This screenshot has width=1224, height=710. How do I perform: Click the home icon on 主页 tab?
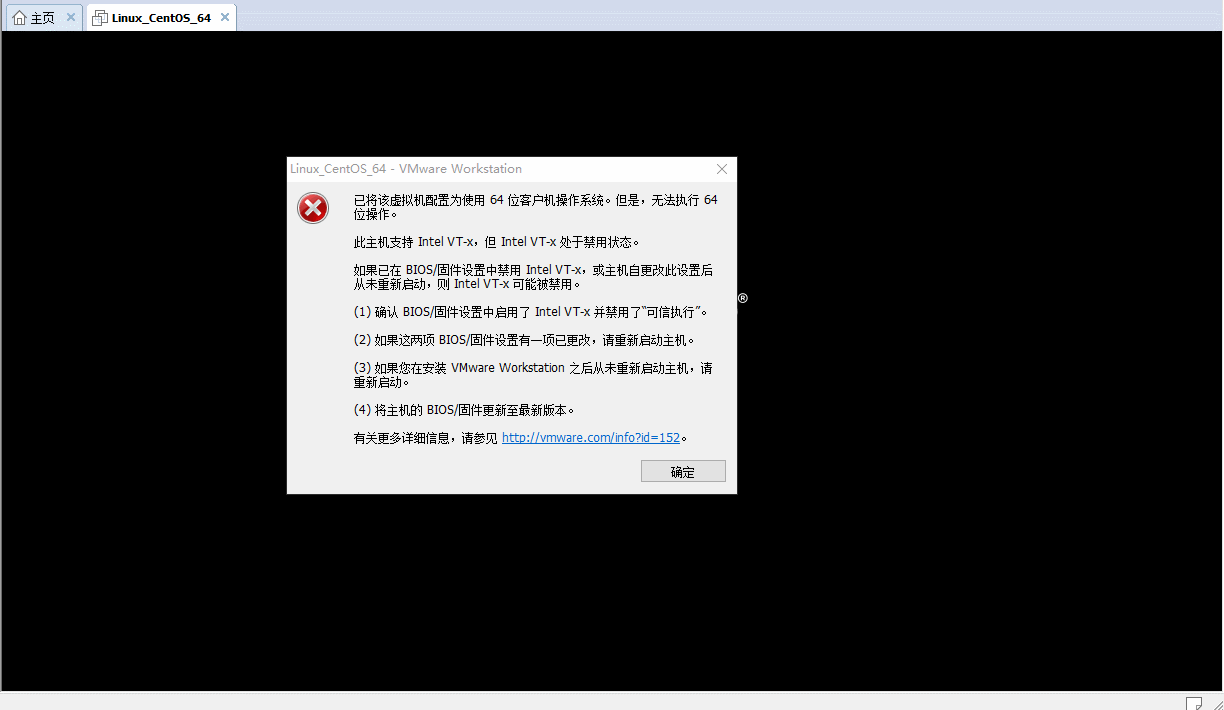[x=19, y=18]
